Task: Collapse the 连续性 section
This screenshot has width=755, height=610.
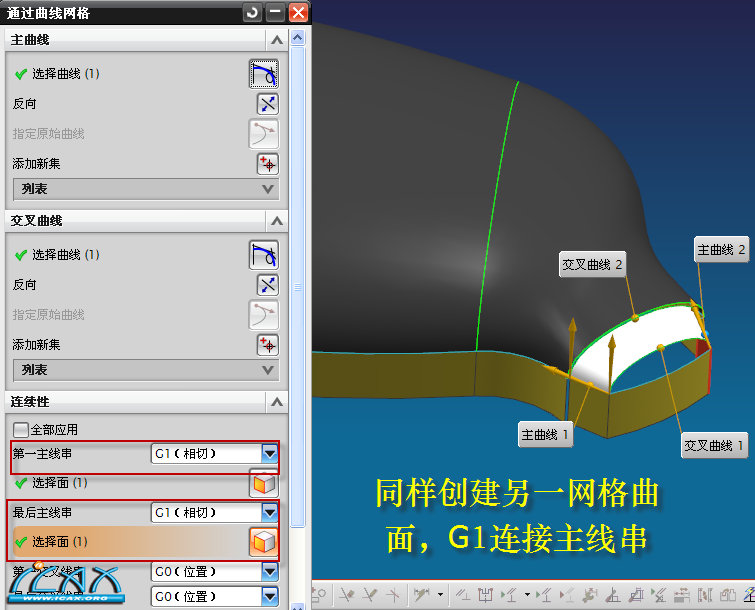Action: (x=277, y=402)
